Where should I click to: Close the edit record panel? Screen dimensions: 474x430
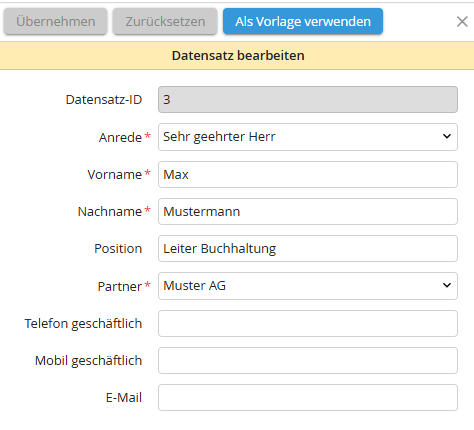pyautogui.click(x=462, y=22)
